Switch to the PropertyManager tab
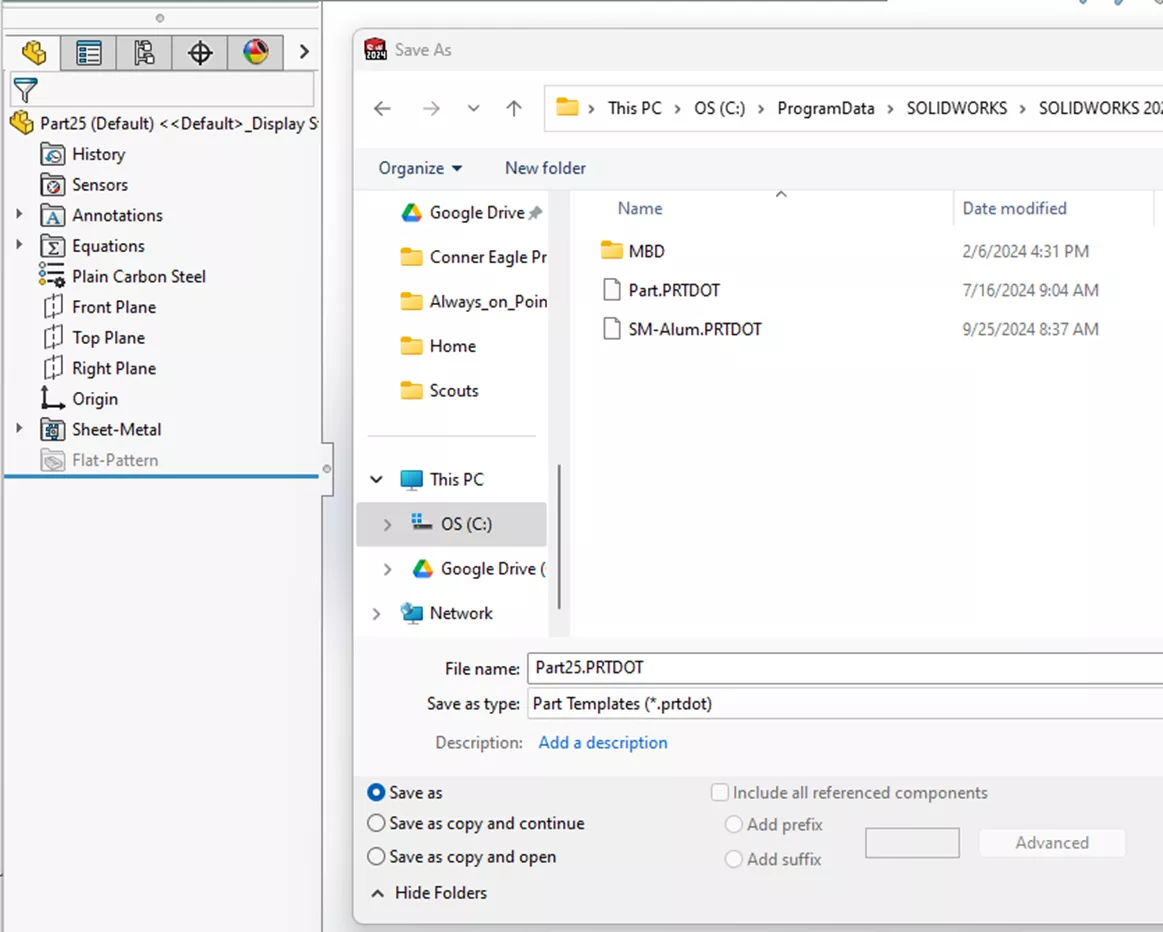The height and width of the screenshot is (932, 1163). tap(88, 53)
